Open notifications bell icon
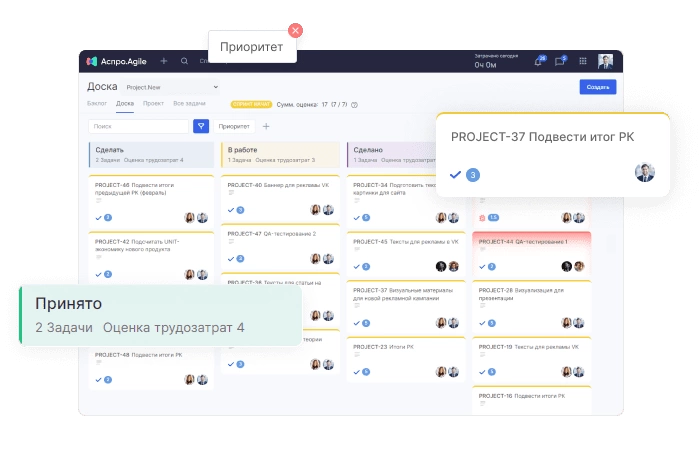 539,62
